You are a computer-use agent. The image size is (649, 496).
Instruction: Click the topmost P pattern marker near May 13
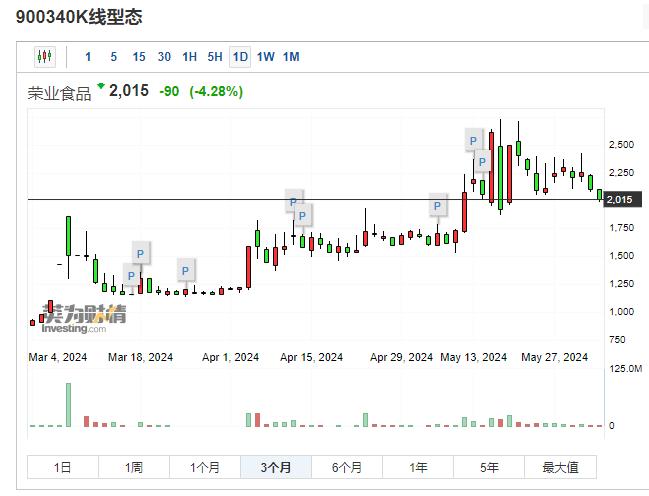point(476,140)
